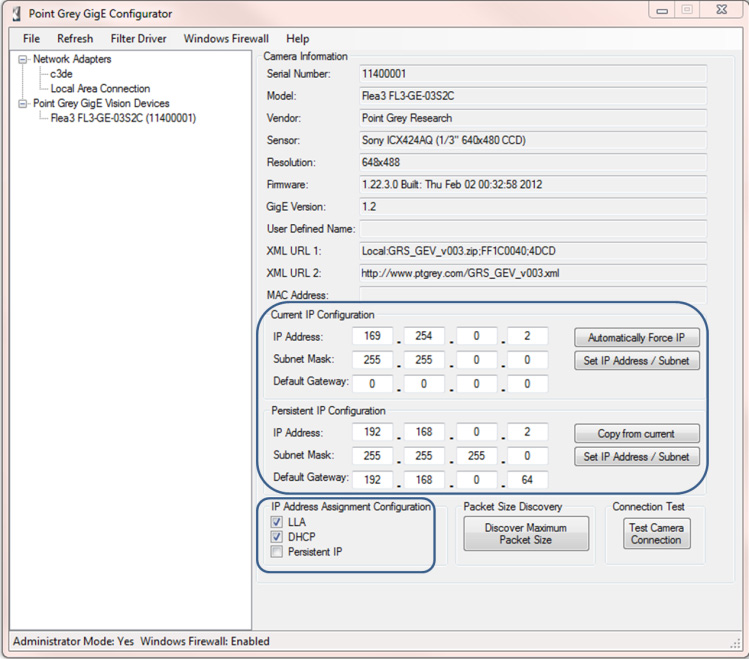Open the Windows Firewall menu

226,39
